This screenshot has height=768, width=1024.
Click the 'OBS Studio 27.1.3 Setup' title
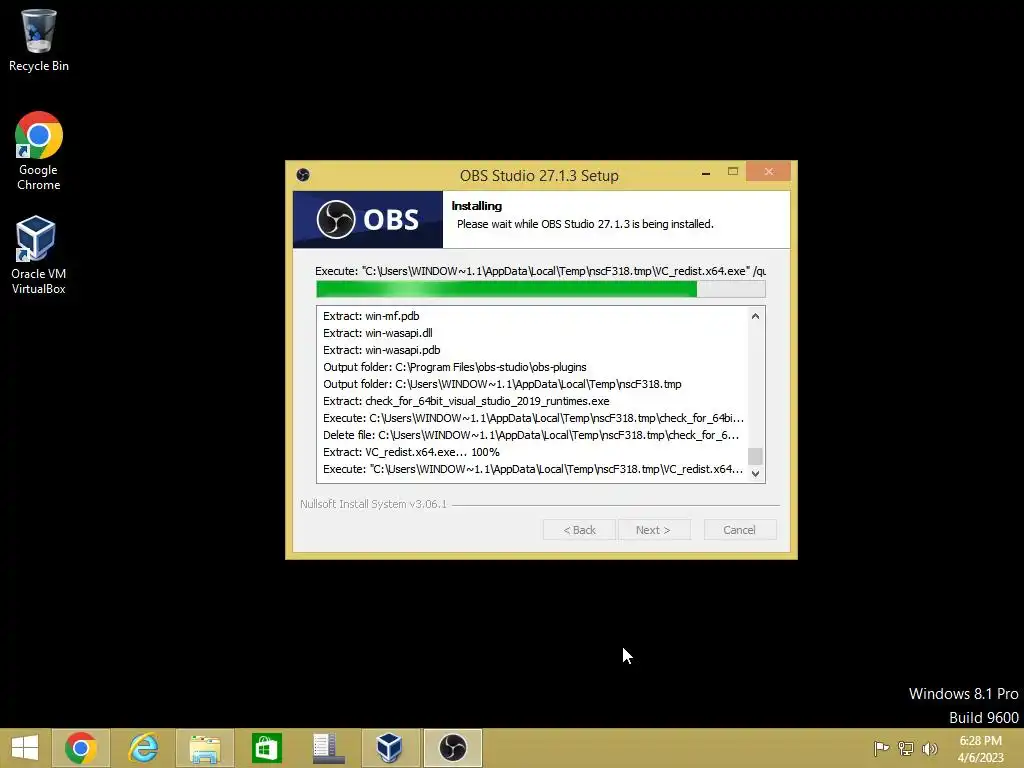[539, 176]
